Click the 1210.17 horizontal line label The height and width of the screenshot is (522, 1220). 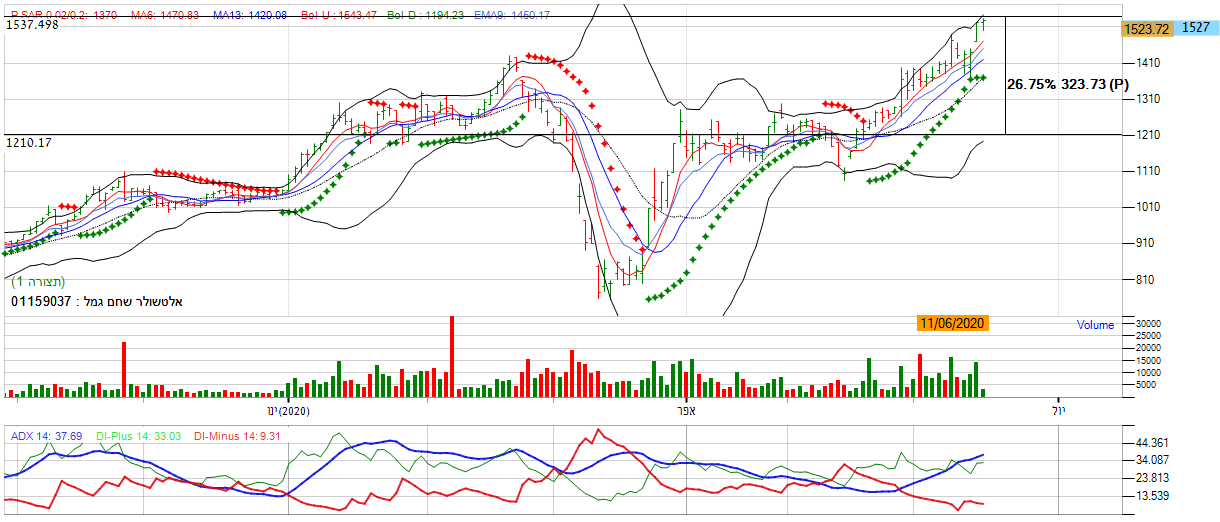tap(28, 143)
